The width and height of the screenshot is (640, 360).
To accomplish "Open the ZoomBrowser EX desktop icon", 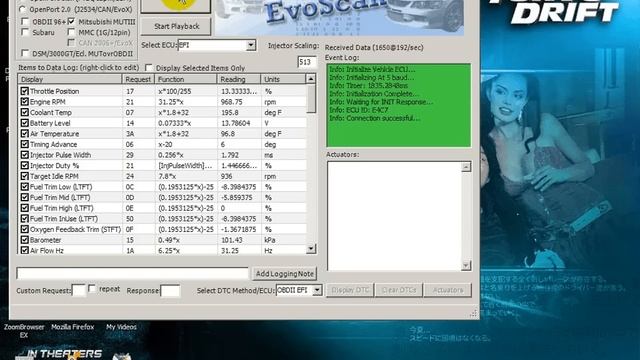I will tap(24, 331).
